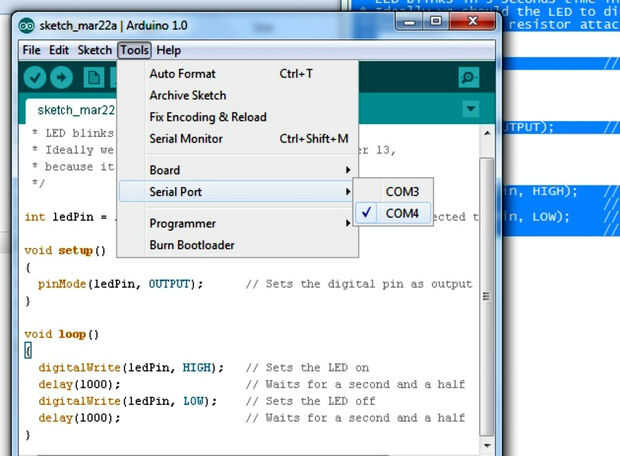The height and width of the screenshot is (456, 620).
Task: Click the 'pinMode(ledPin, OUTPUT);' line
Action: pos(120,284)
